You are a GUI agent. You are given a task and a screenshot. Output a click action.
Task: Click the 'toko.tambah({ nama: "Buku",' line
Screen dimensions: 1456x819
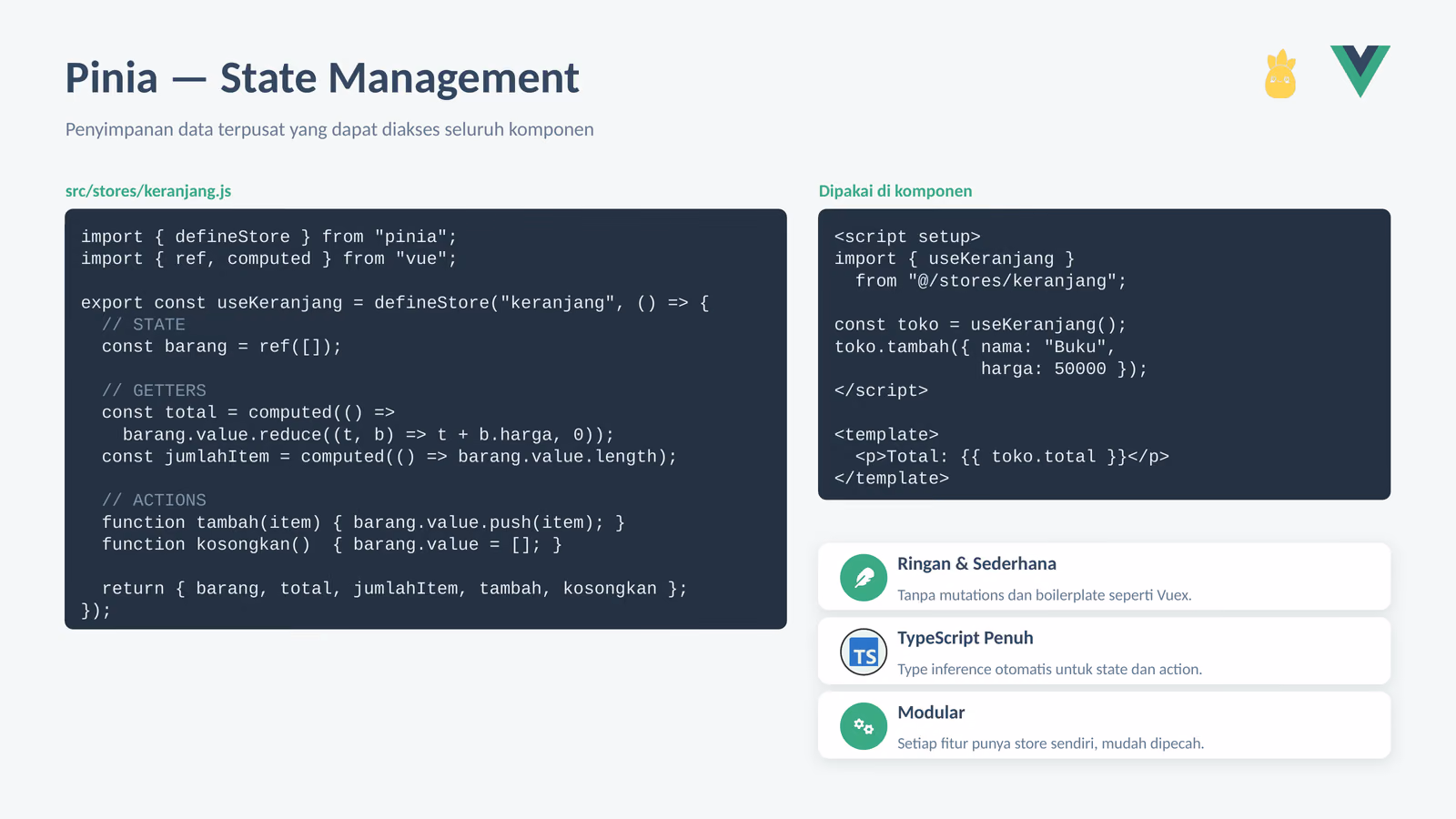(976, 347)
